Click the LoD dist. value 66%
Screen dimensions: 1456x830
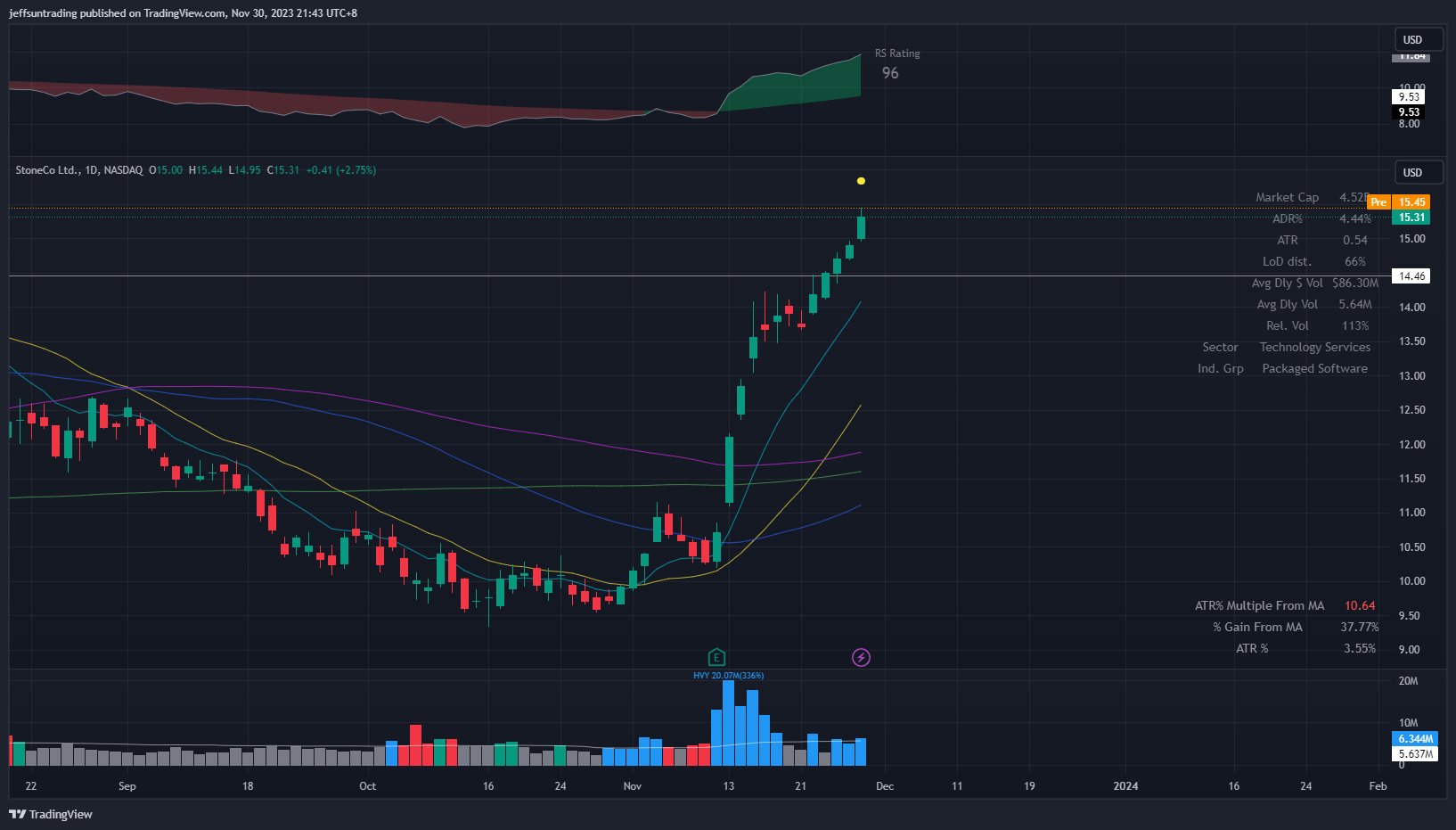tap(1355, 261)
